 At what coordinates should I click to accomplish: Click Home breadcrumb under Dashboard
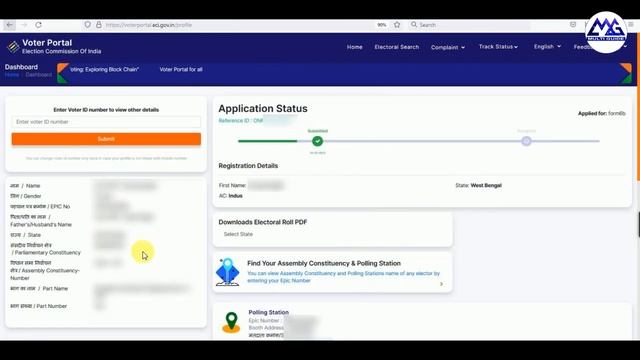pyautogui.click(x=12, y=75)
